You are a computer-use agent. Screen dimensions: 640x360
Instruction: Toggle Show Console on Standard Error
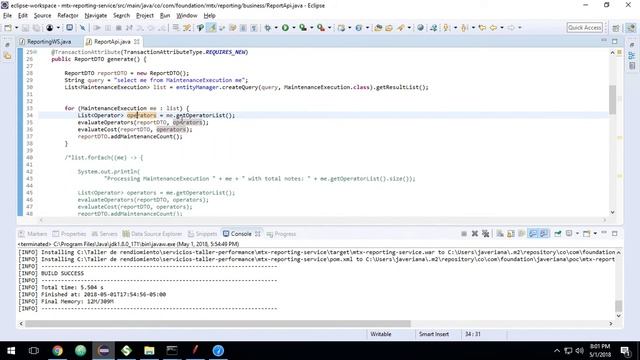pos(544,234)
